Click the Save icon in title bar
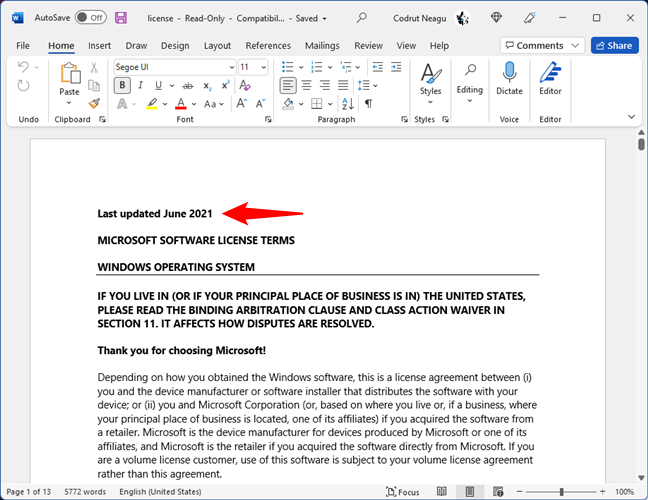 [x=121, y=18]
